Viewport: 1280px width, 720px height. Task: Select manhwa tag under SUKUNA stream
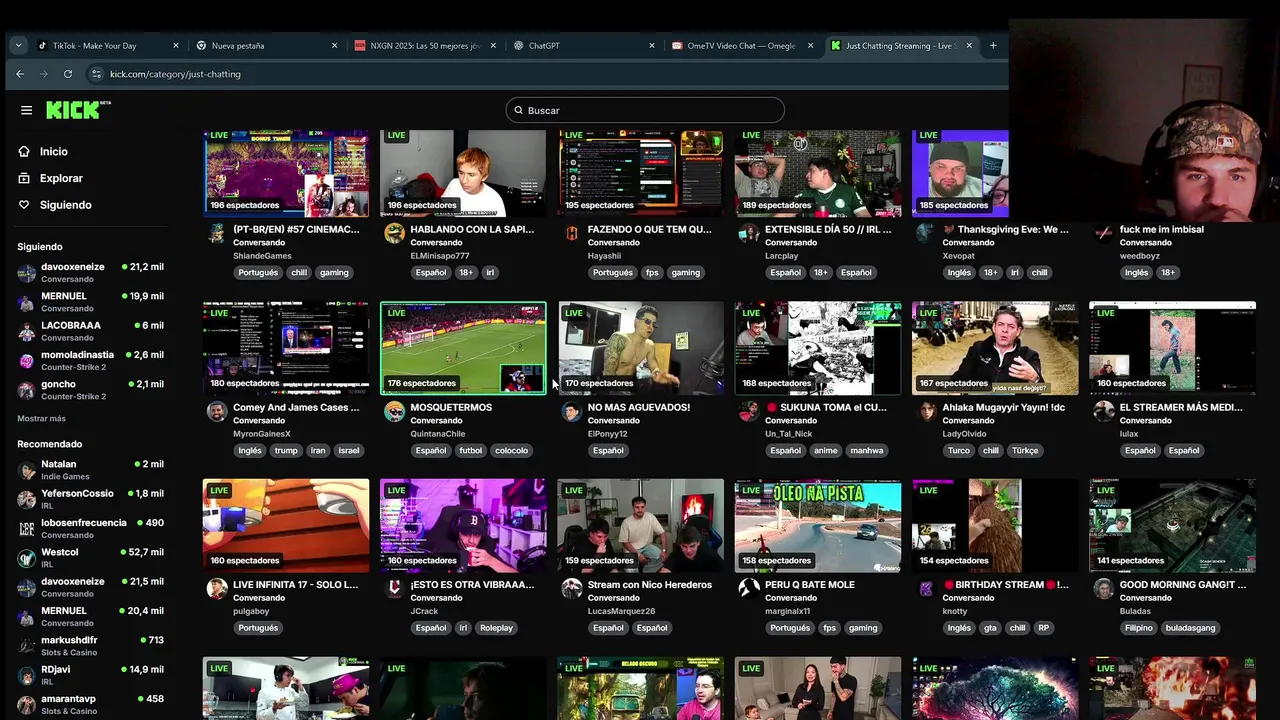pyautogui.click(x=867, y=451)
